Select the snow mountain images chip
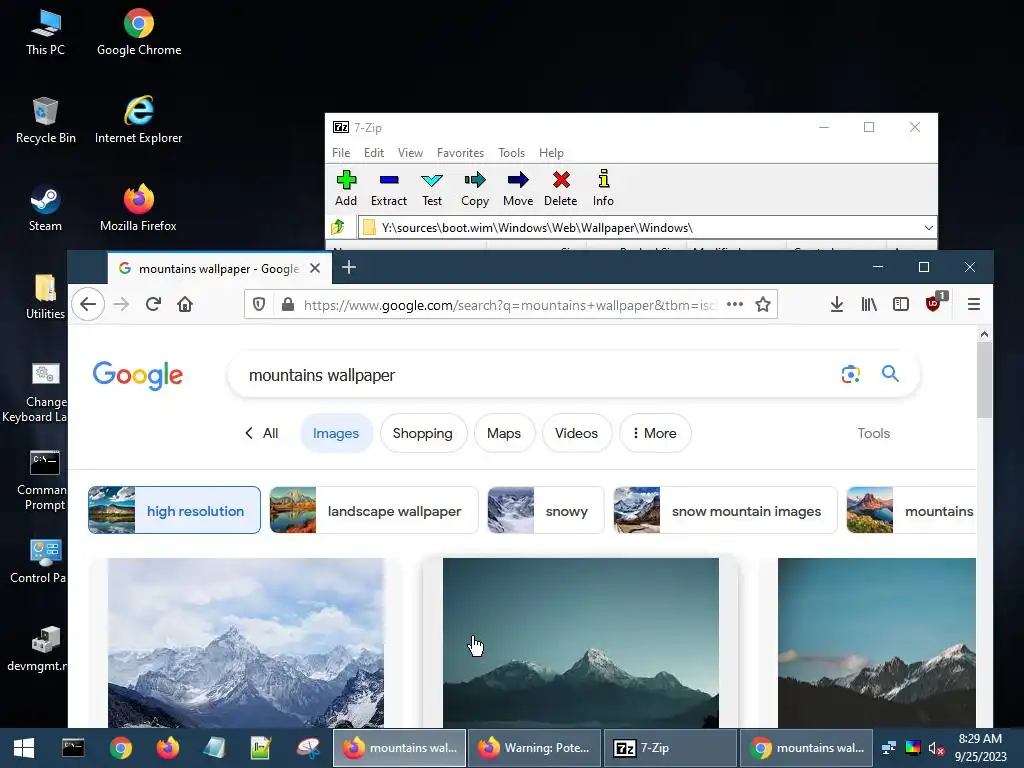 coord(726,510)
